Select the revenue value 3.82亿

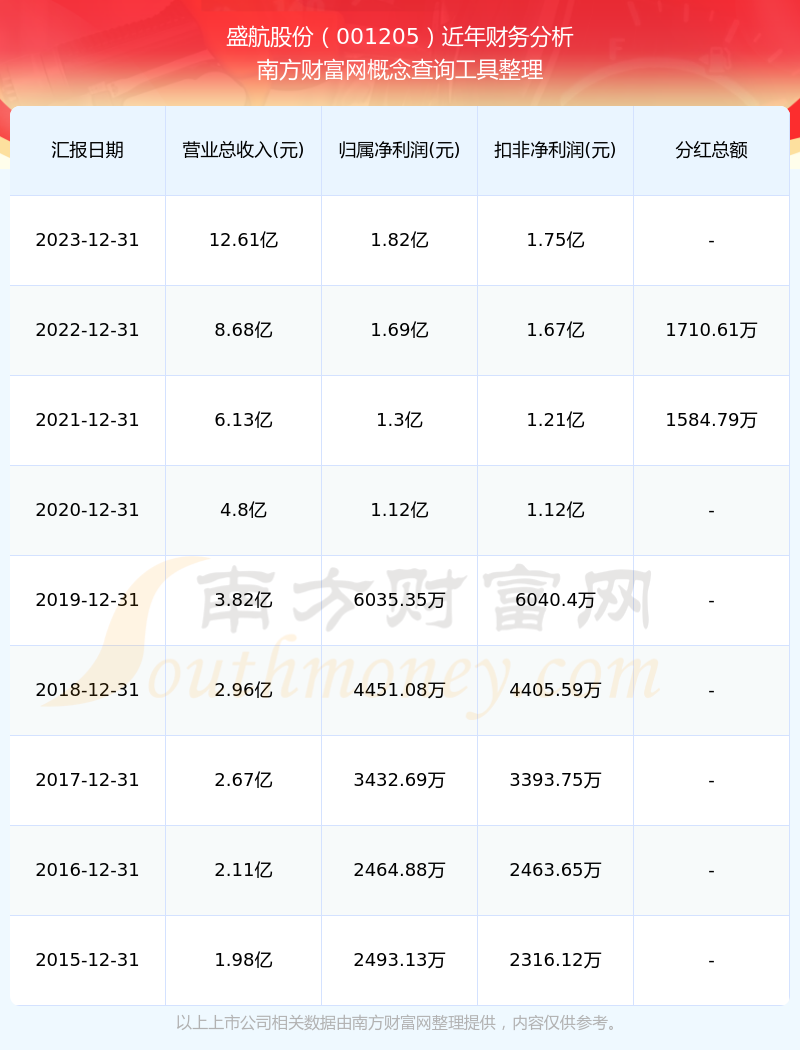(x=244, y=600)
